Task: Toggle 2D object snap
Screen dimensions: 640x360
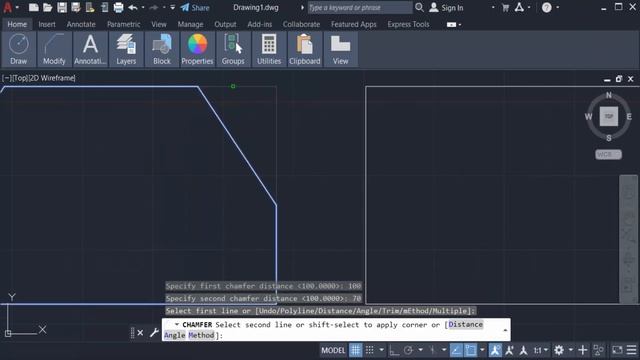Action: pyautogui.click(x=470, y=350)
